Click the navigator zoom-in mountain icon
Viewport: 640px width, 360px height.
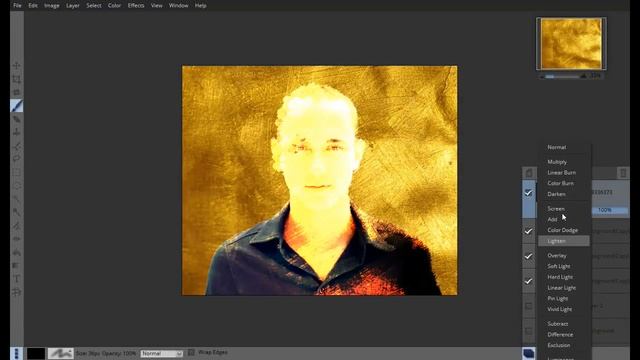click(x=584, y=76)
